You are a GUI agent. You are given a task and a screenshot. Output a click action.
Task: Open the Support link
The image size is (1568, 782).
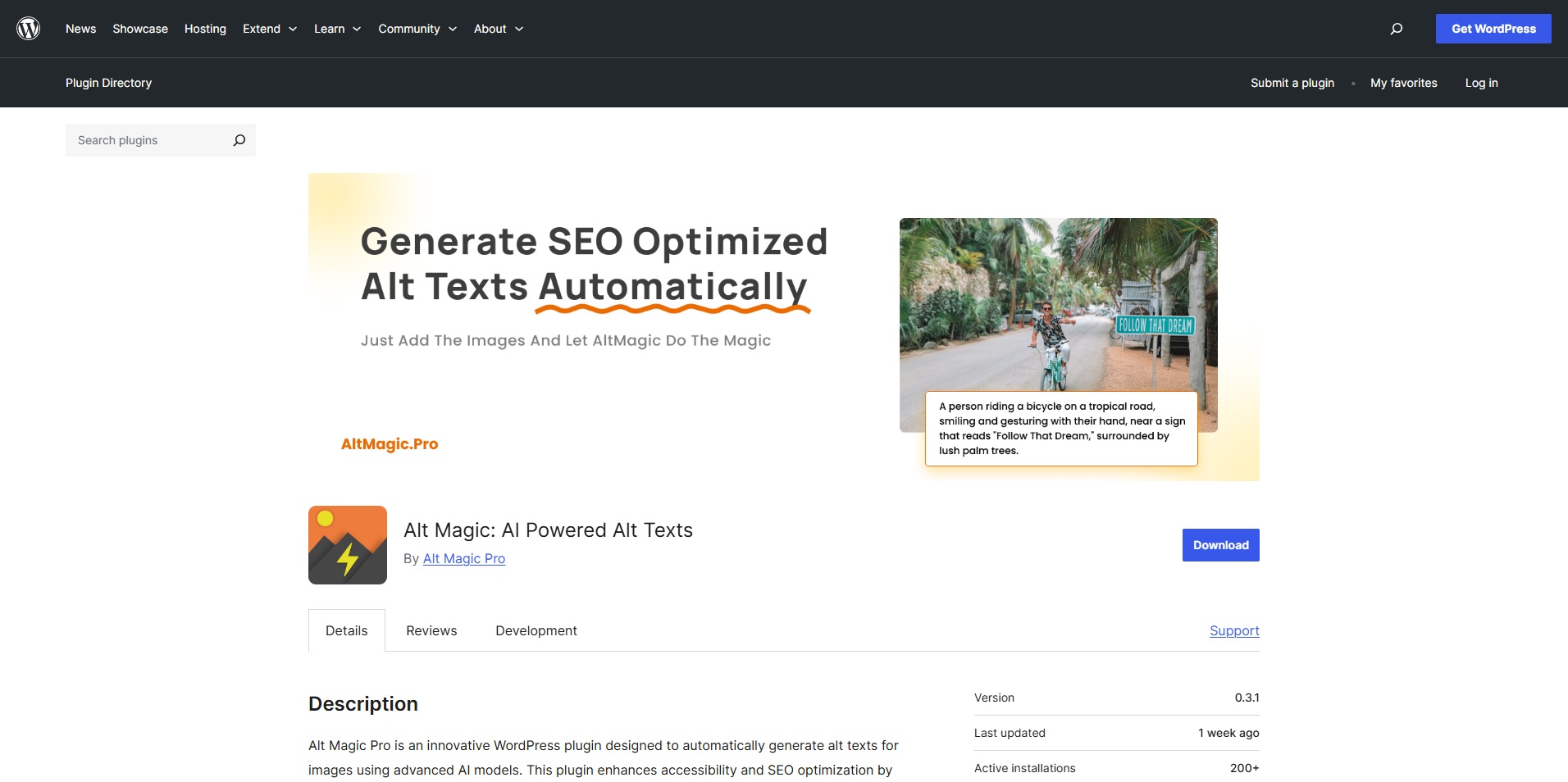pyautogui.click(x=1234, y=630)
